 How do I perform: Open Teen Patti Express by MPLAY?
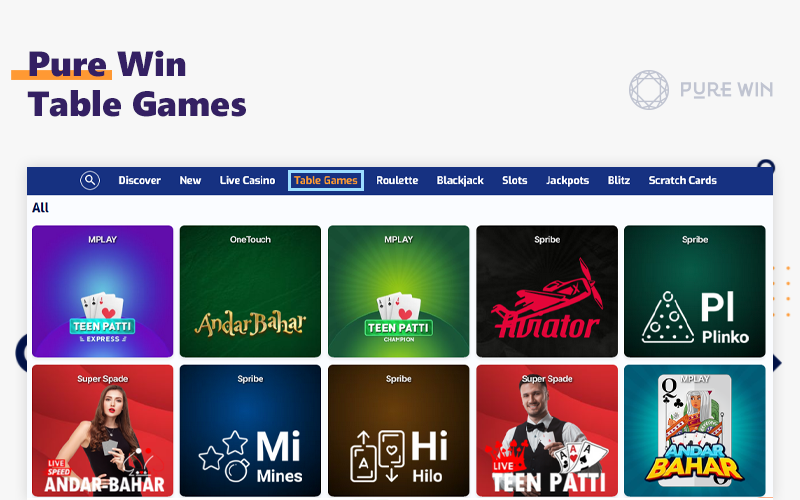(103, 291)
